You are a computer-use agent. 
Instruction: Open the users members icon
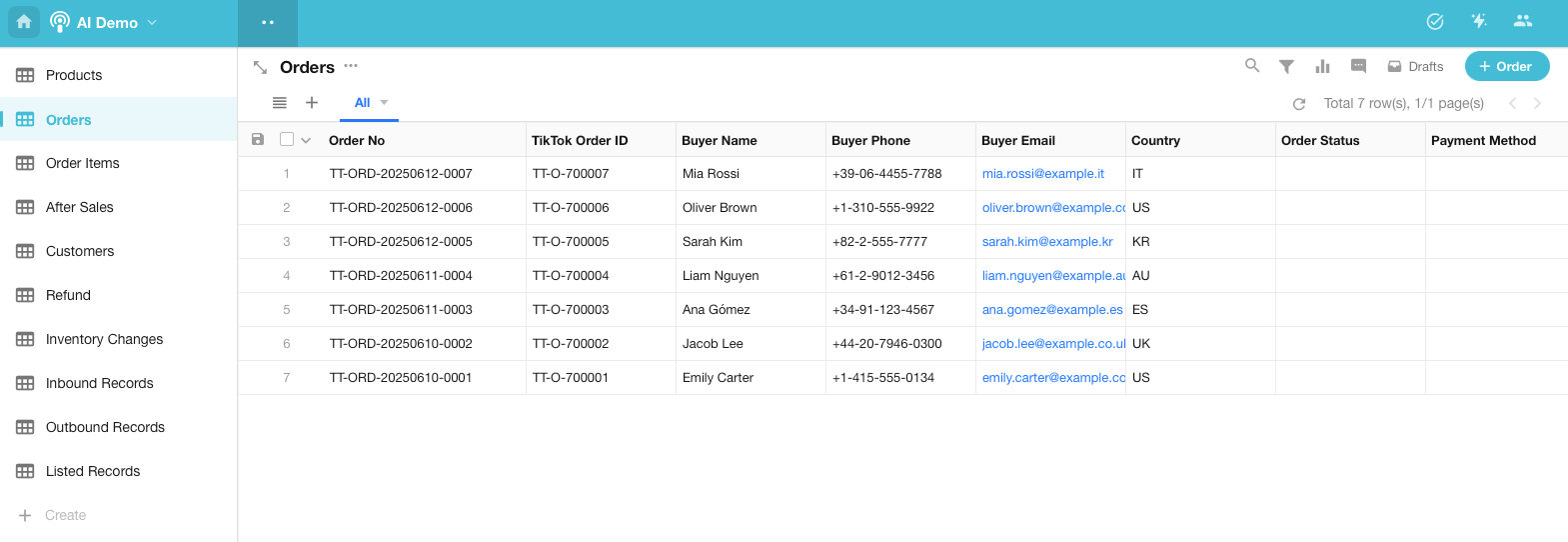click(1523, 21)
